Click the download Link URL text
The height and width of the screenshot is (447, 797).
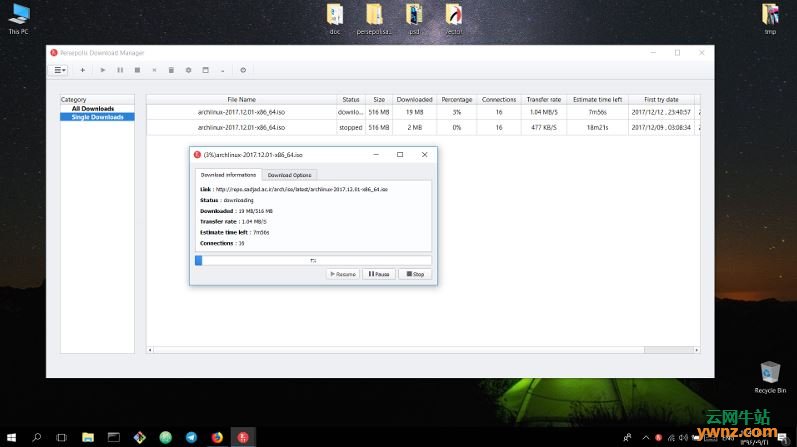pyautogui.click(x=301, y=189)
